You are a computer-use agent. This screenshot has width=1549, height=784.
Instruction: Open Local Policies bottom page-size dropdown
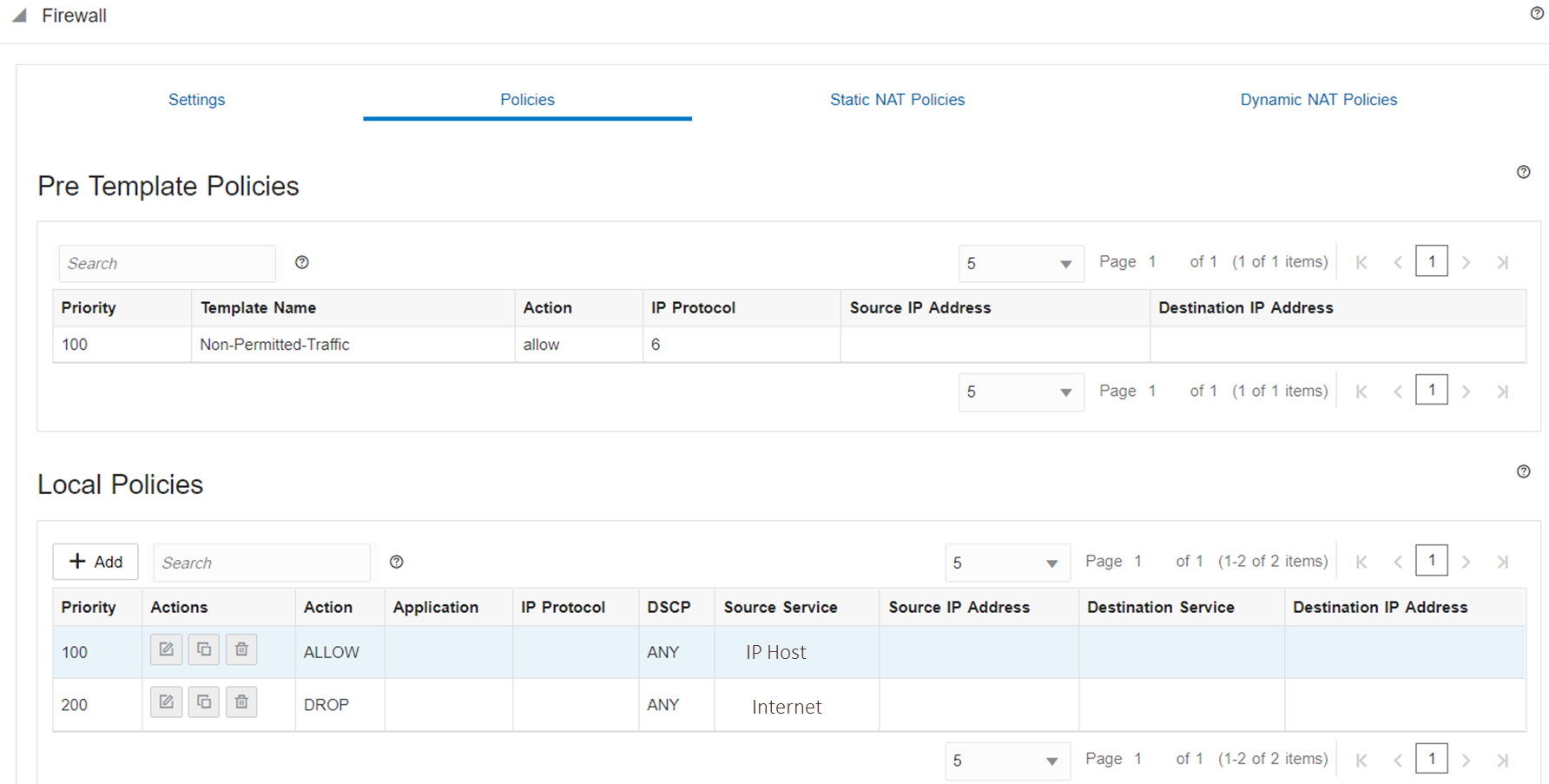(x=1006, y=761)
